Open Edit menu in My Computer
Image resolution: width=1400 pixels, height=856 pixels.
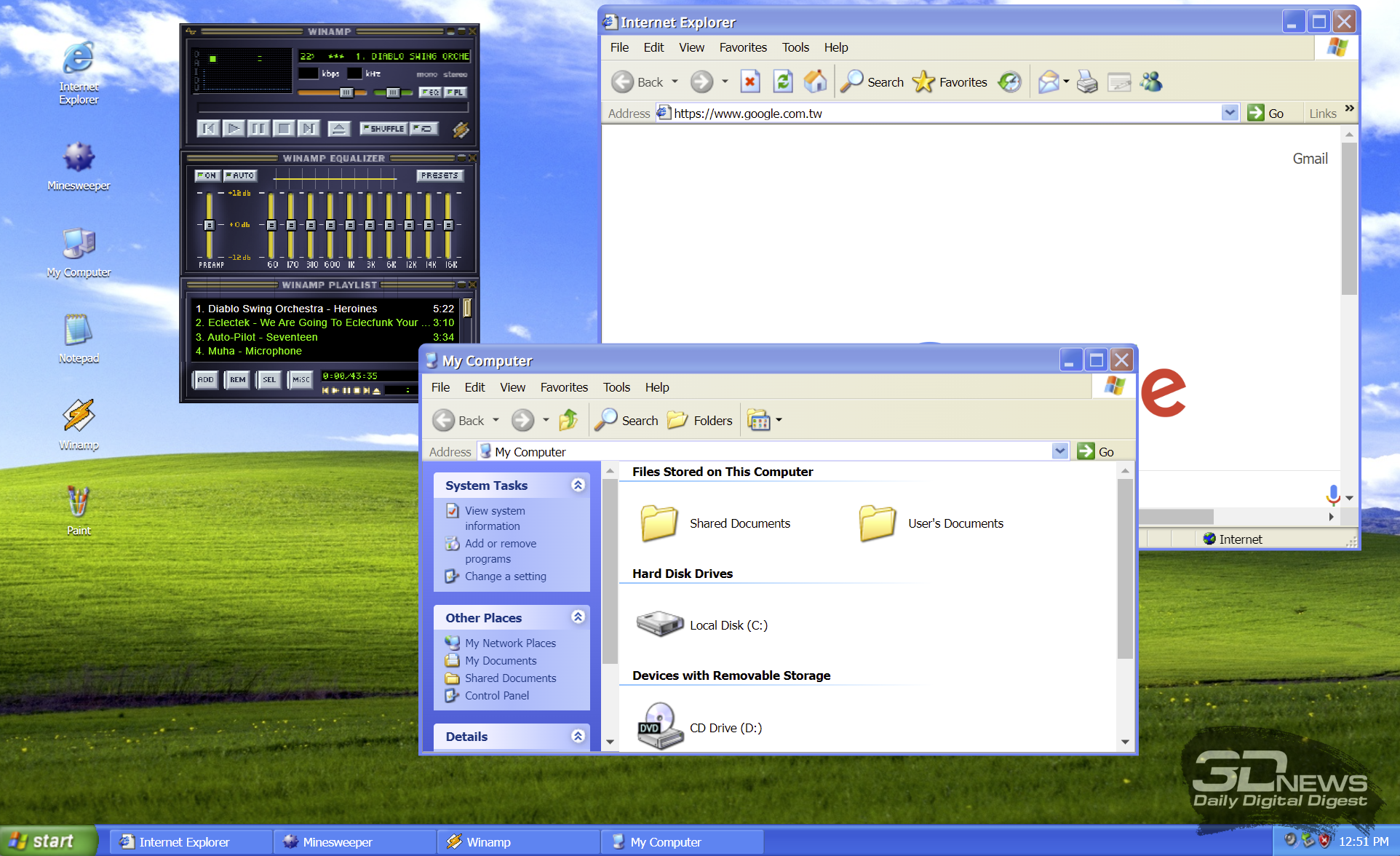coord(474,387)
